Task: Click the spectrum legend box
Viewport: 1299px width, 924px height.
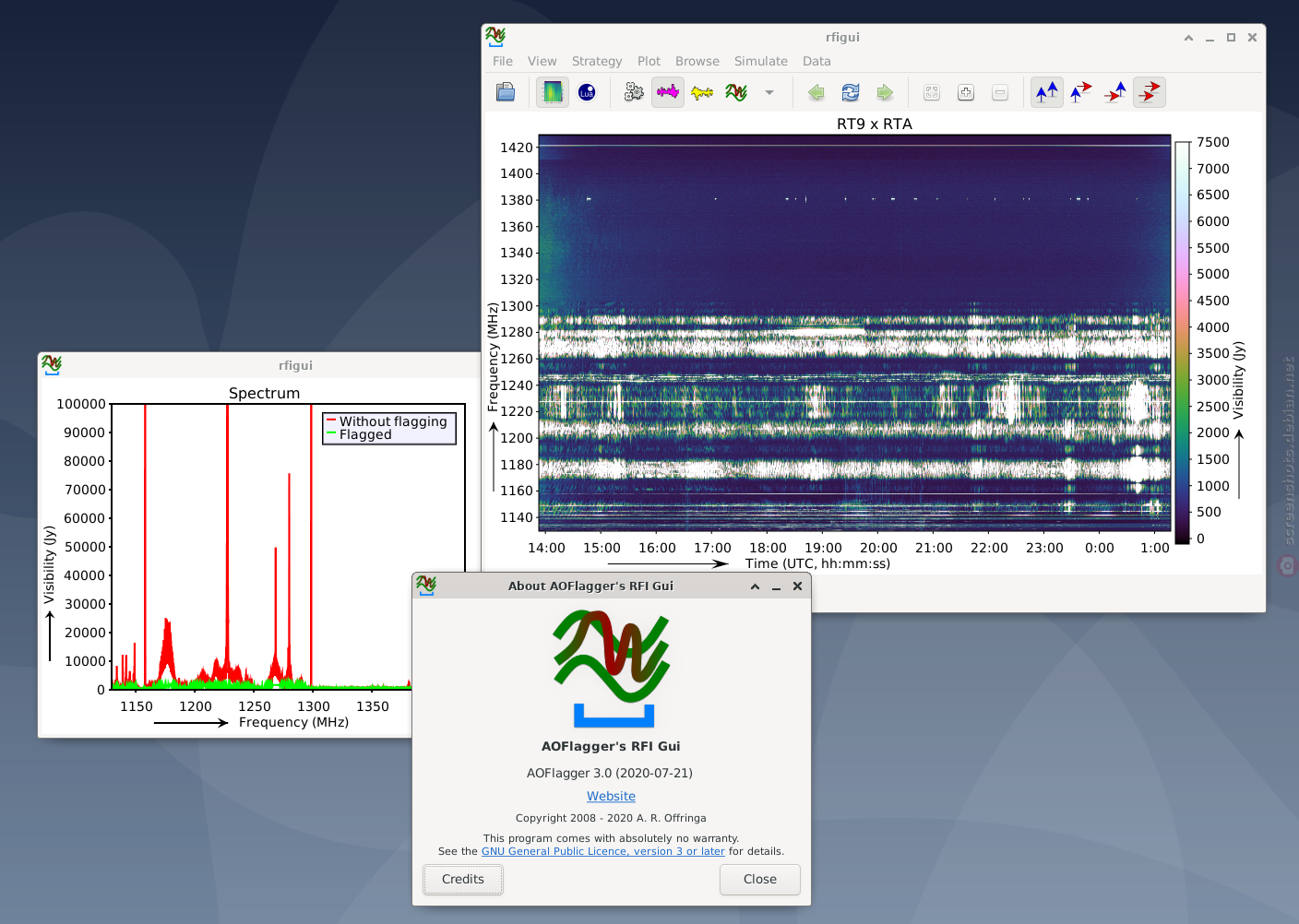Action: point(389,429)
